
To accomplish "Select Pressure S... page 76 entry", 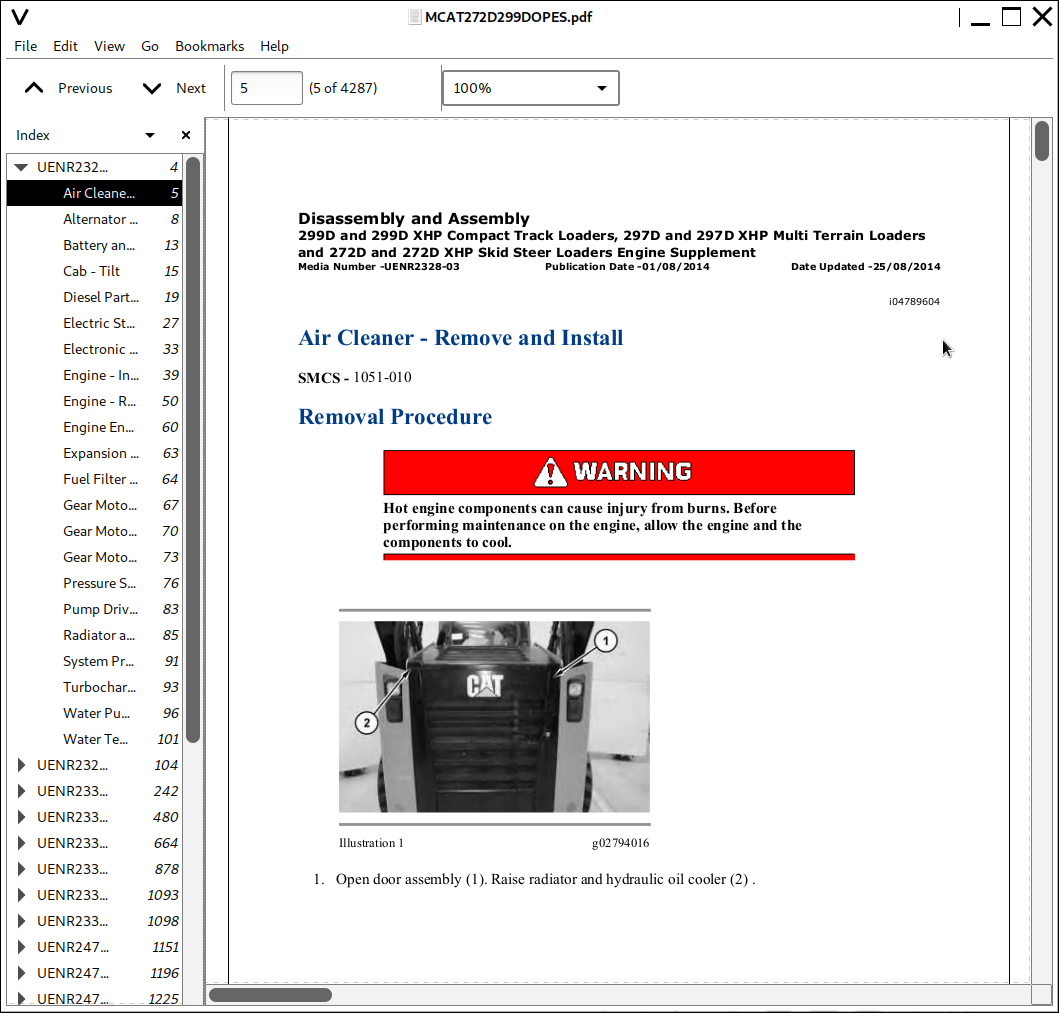I will point(95,583).
